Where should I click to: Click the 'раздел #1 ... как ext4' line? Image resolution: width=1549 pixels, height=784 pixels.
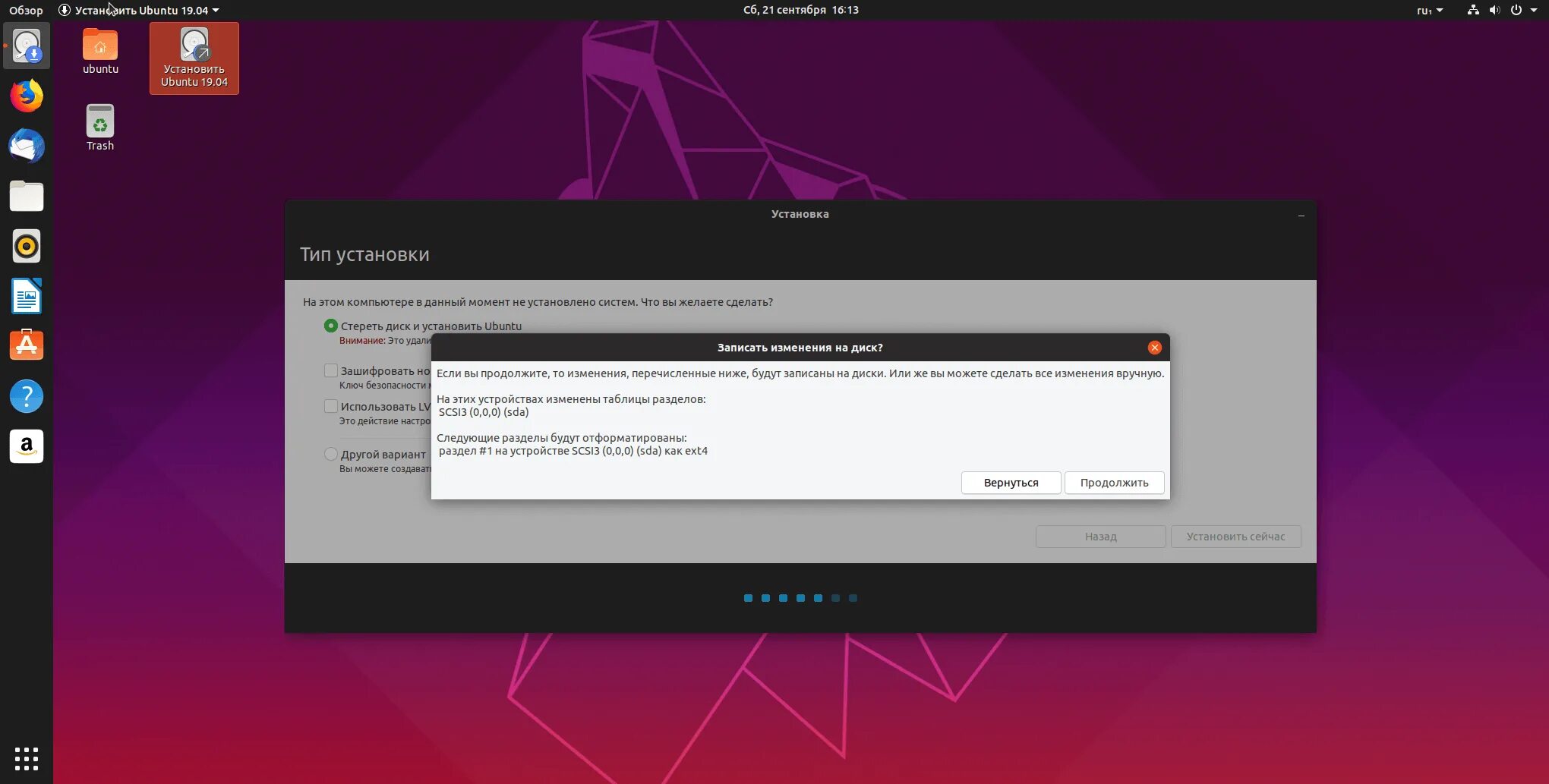(x=573, y=451)
